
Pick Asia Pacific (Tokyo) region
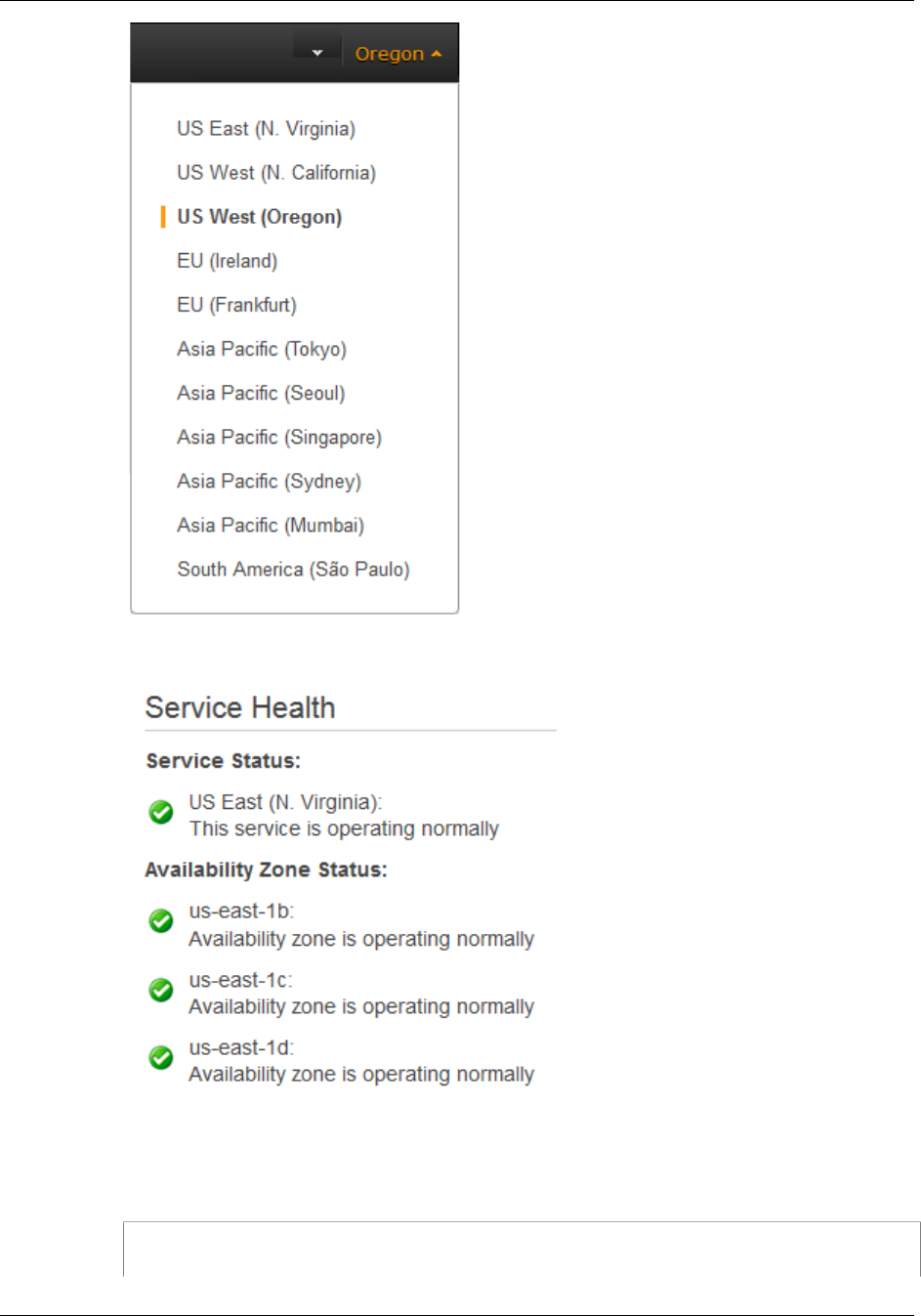[x=262, y=349]
